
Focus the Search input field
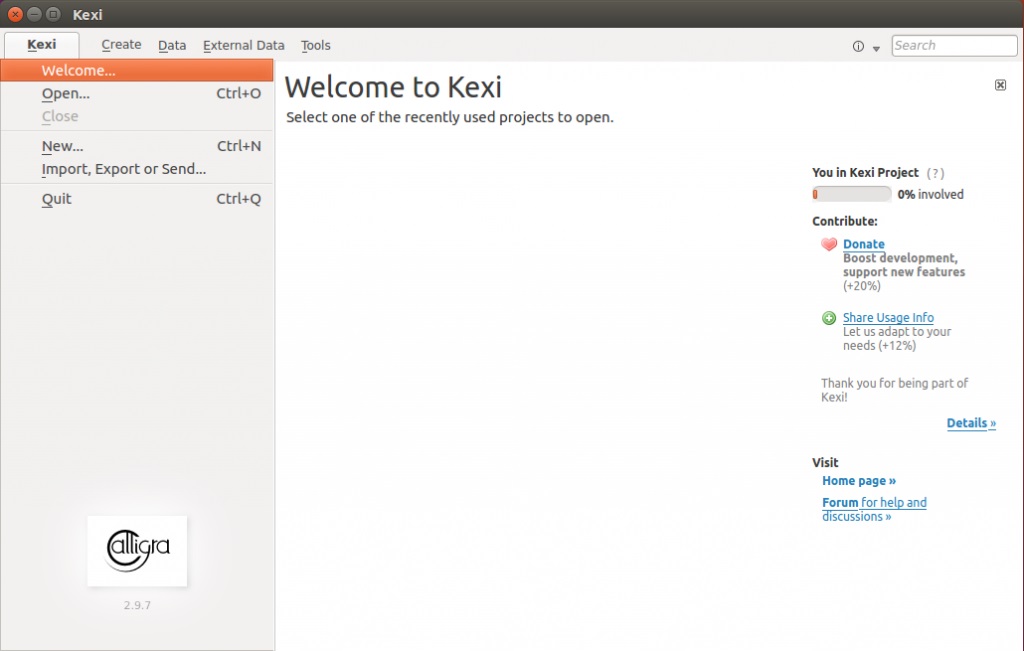click(954, 46)
